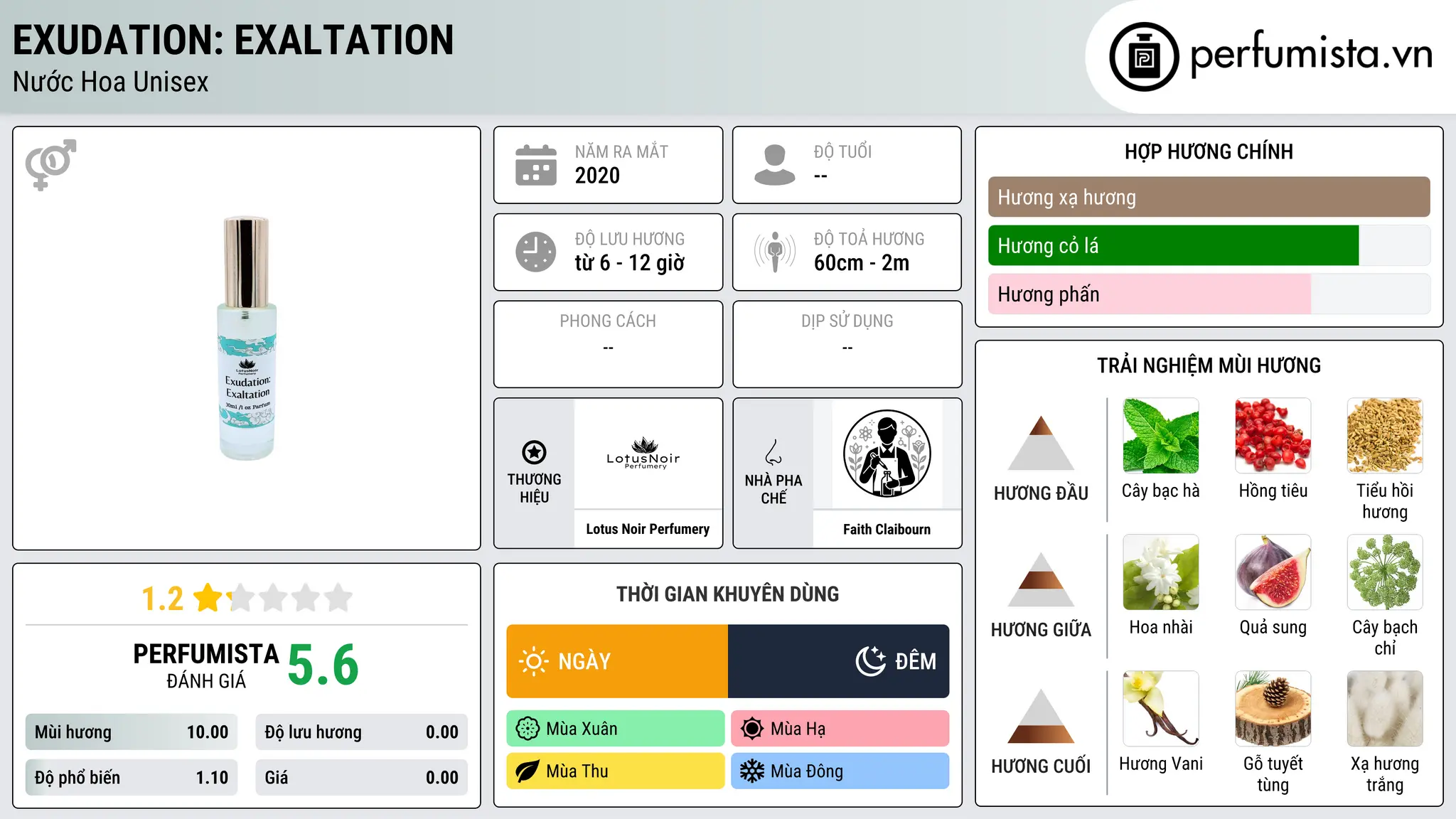Click the Phong Cách style card
Screen dimensions: 1456x819
click(608, 344)
